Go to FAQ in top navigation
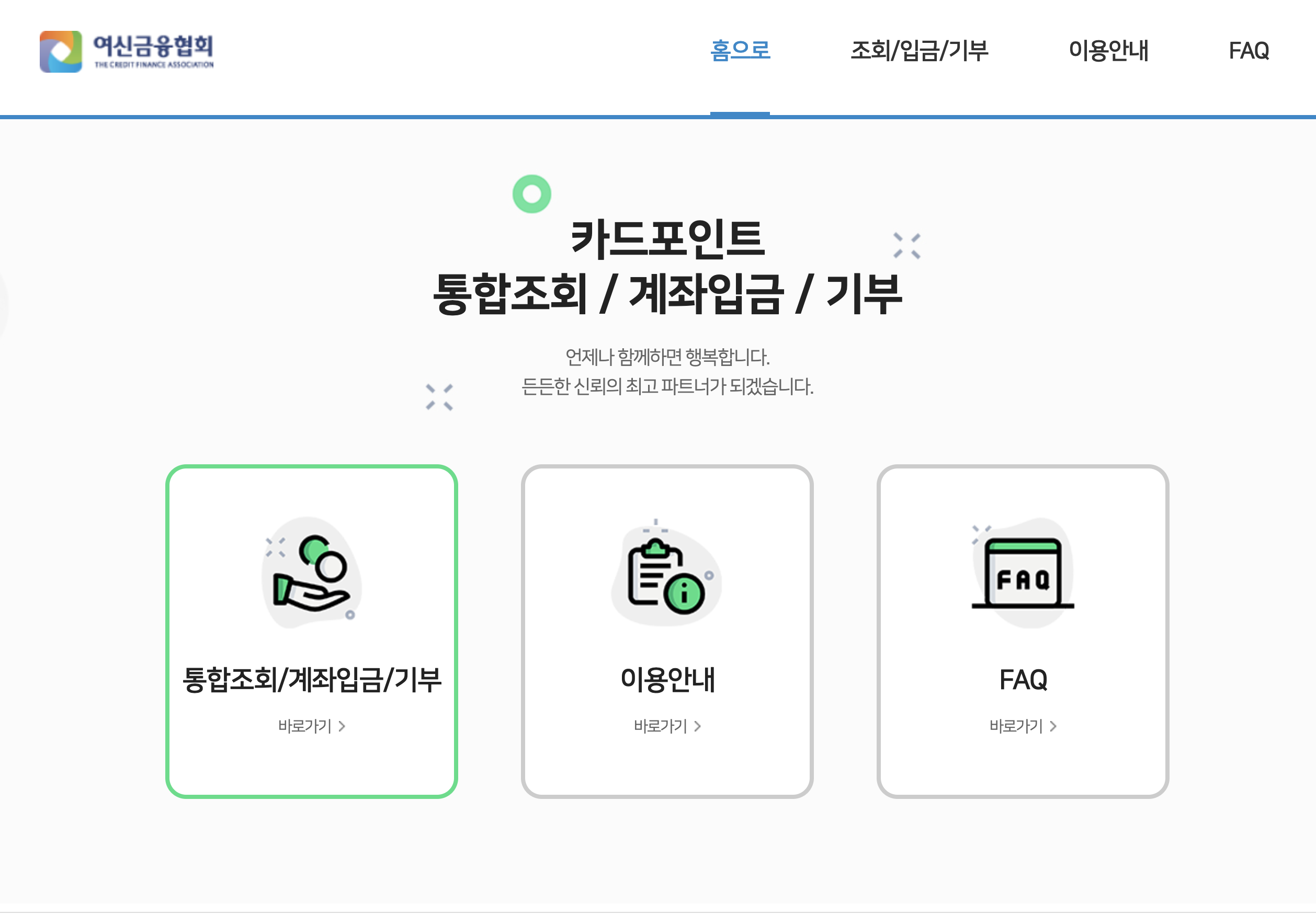1316x915 pixels. (1248, 50)
